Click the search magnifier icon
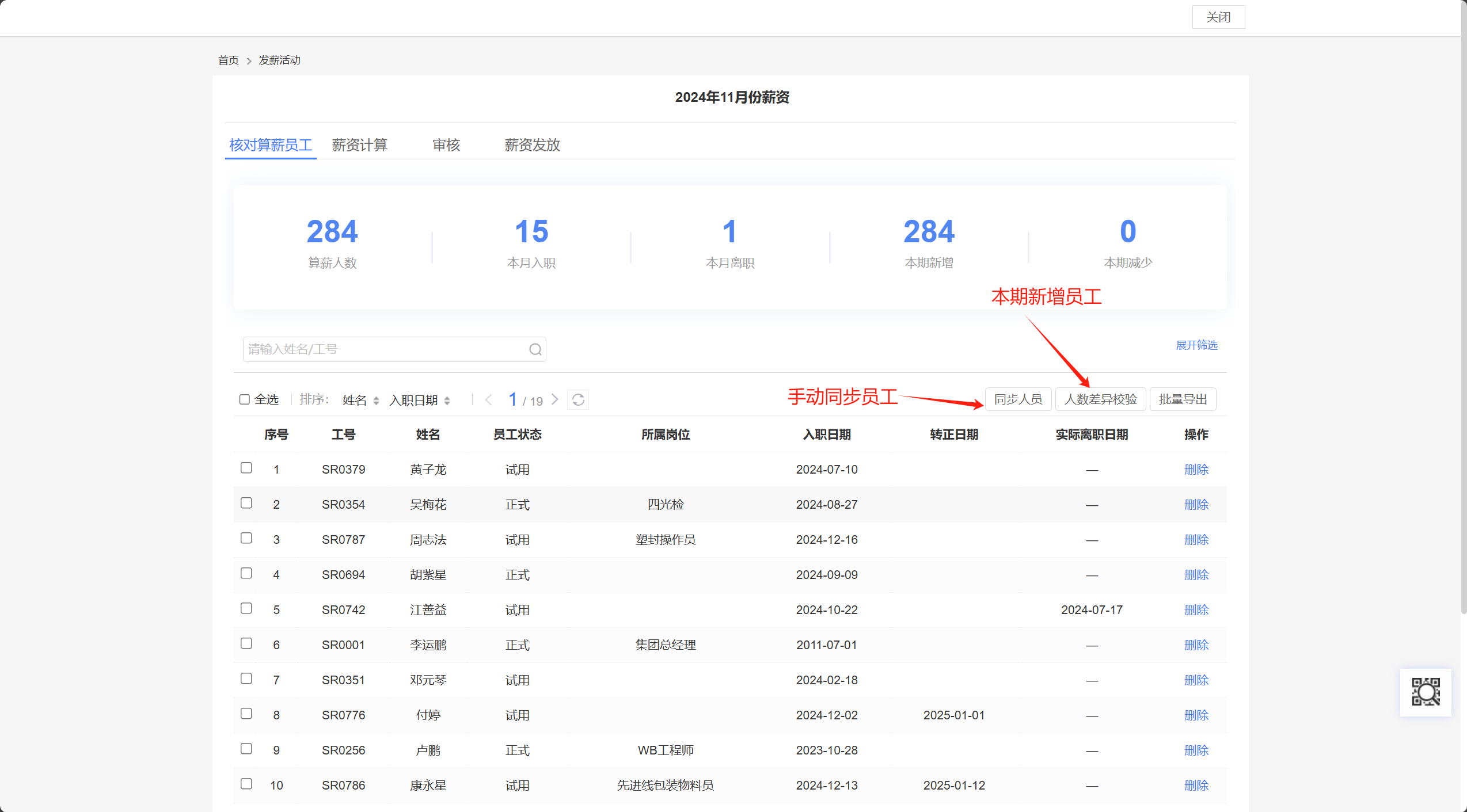Screen dimensions: 1467x812 tap(535, 349)
